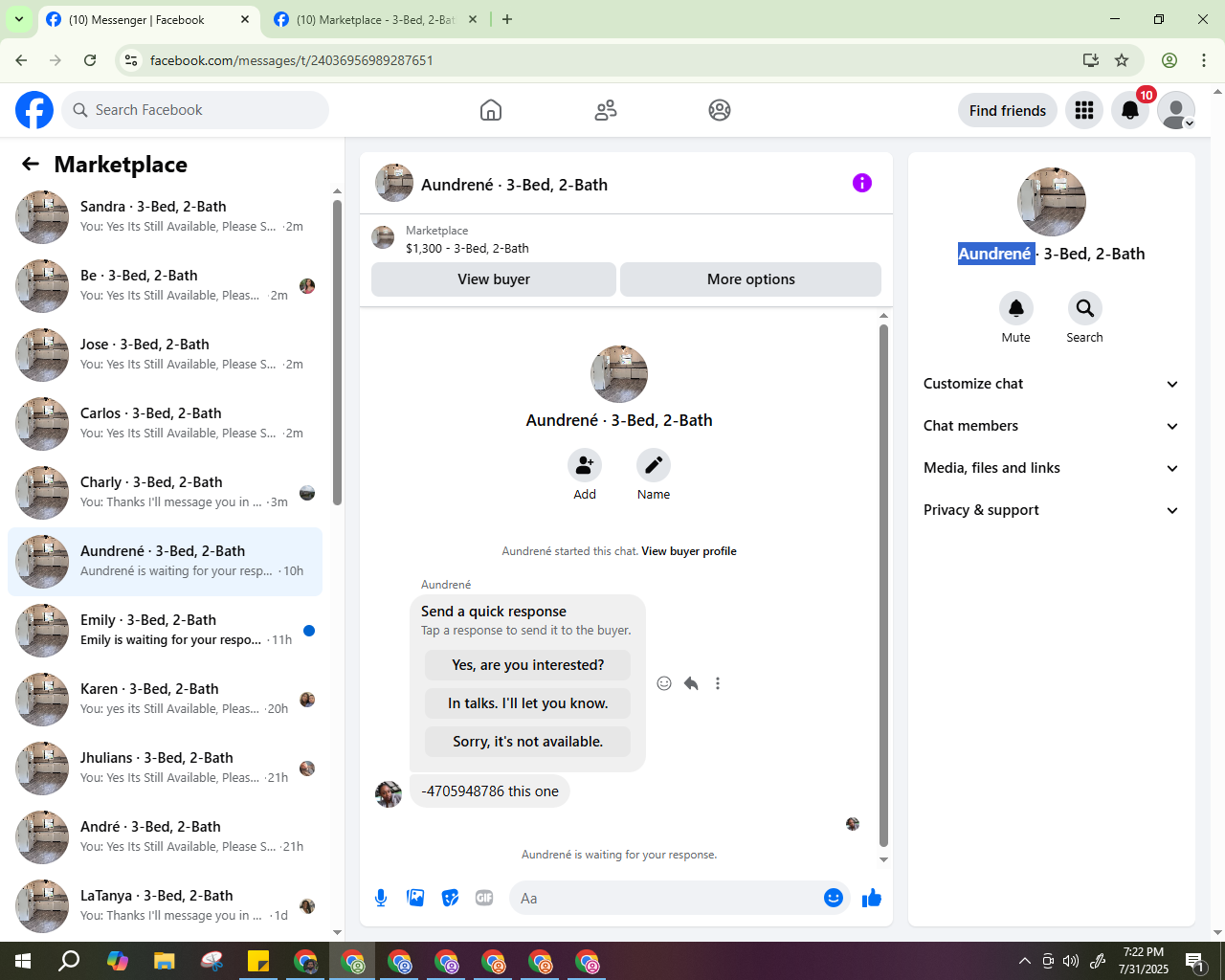
Task: Send 'Yes, are you interested?' quick response
Action: click(528, 665)
